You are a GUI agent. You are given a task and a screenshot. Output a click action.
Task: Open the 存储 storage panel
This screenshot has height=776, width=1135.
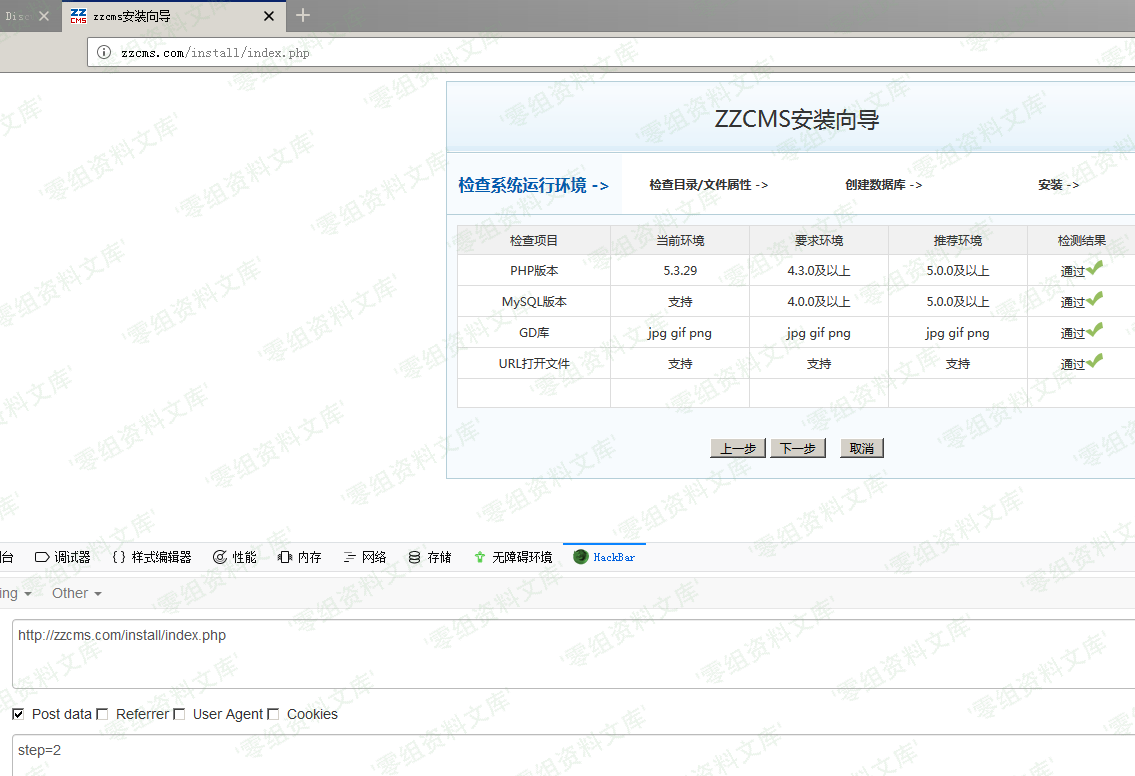tap(430, 557)
